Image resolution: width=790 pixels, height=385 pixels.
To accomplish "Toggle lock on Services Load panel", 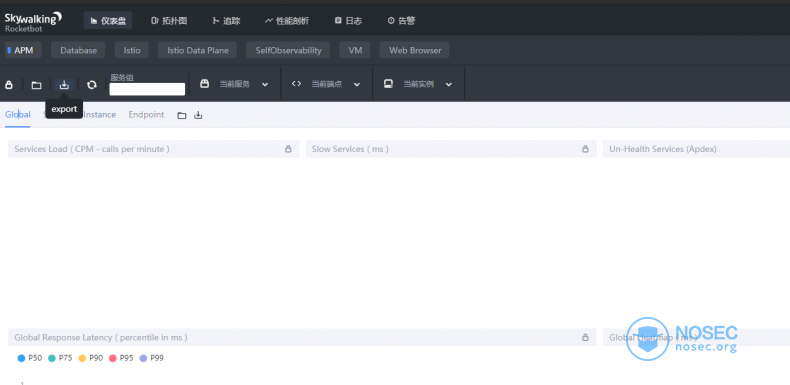I will click(x=288, y=149).
